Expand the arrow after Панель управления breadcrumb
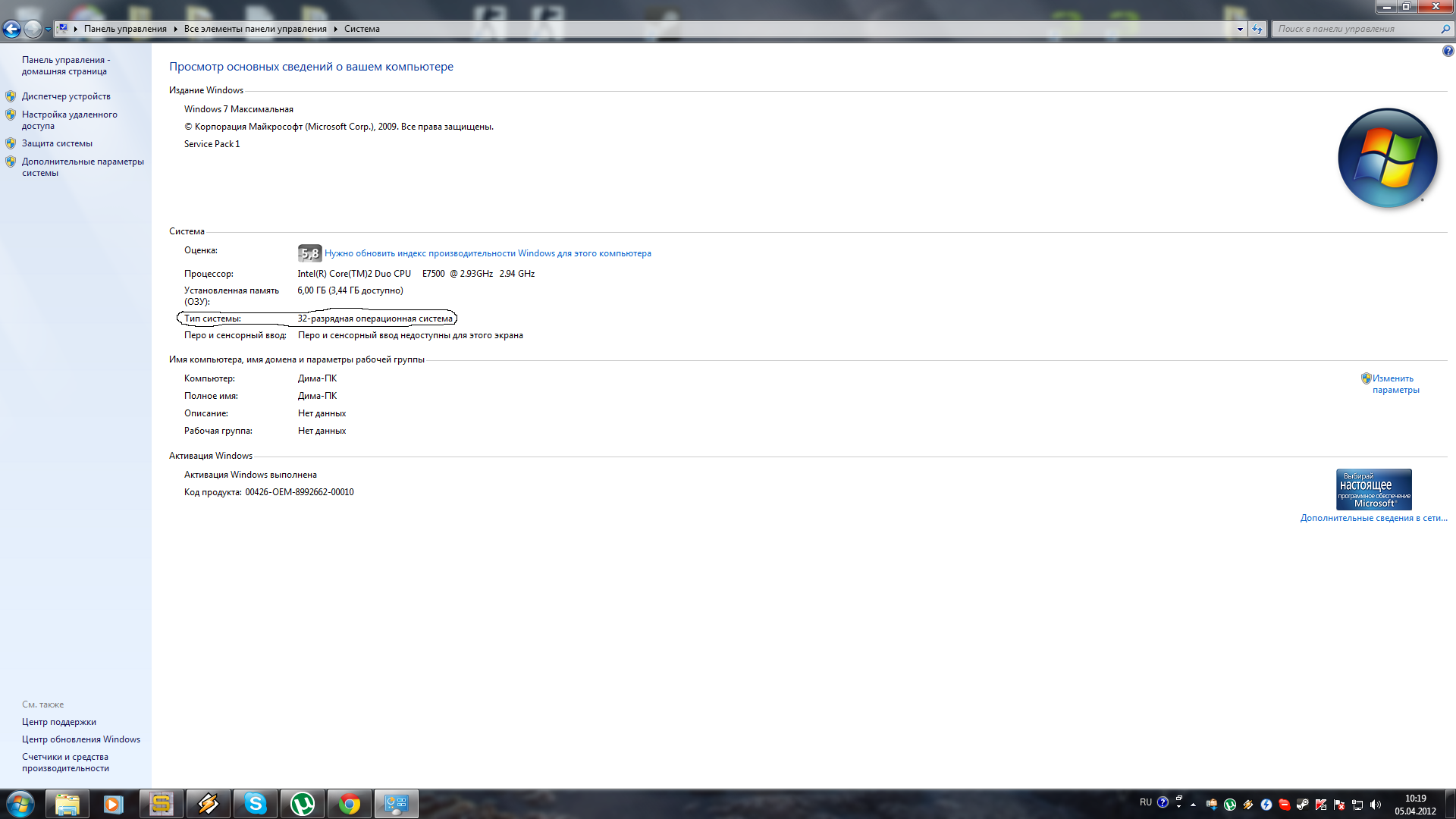1456x819 pixels. (175, 29)
